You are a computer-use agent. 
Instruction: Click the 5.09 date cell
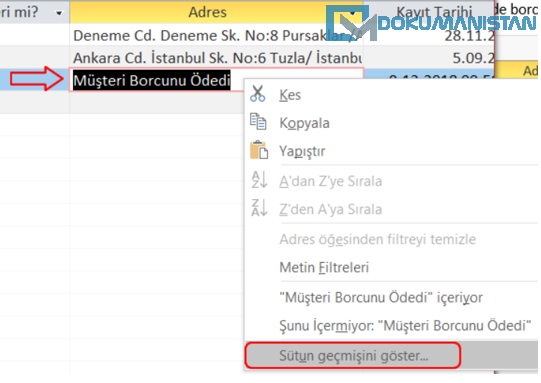click(x=428, y=58)
